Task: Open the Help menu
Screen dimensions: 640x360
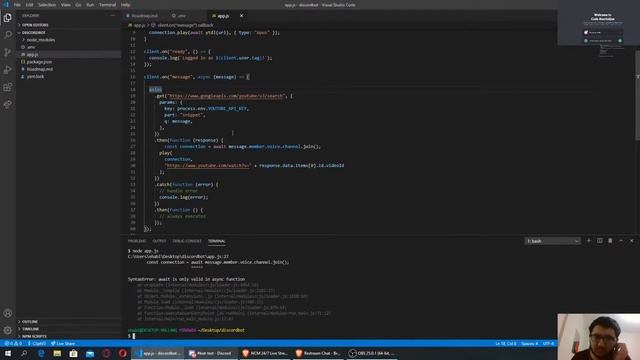Action: pos(125,5)
